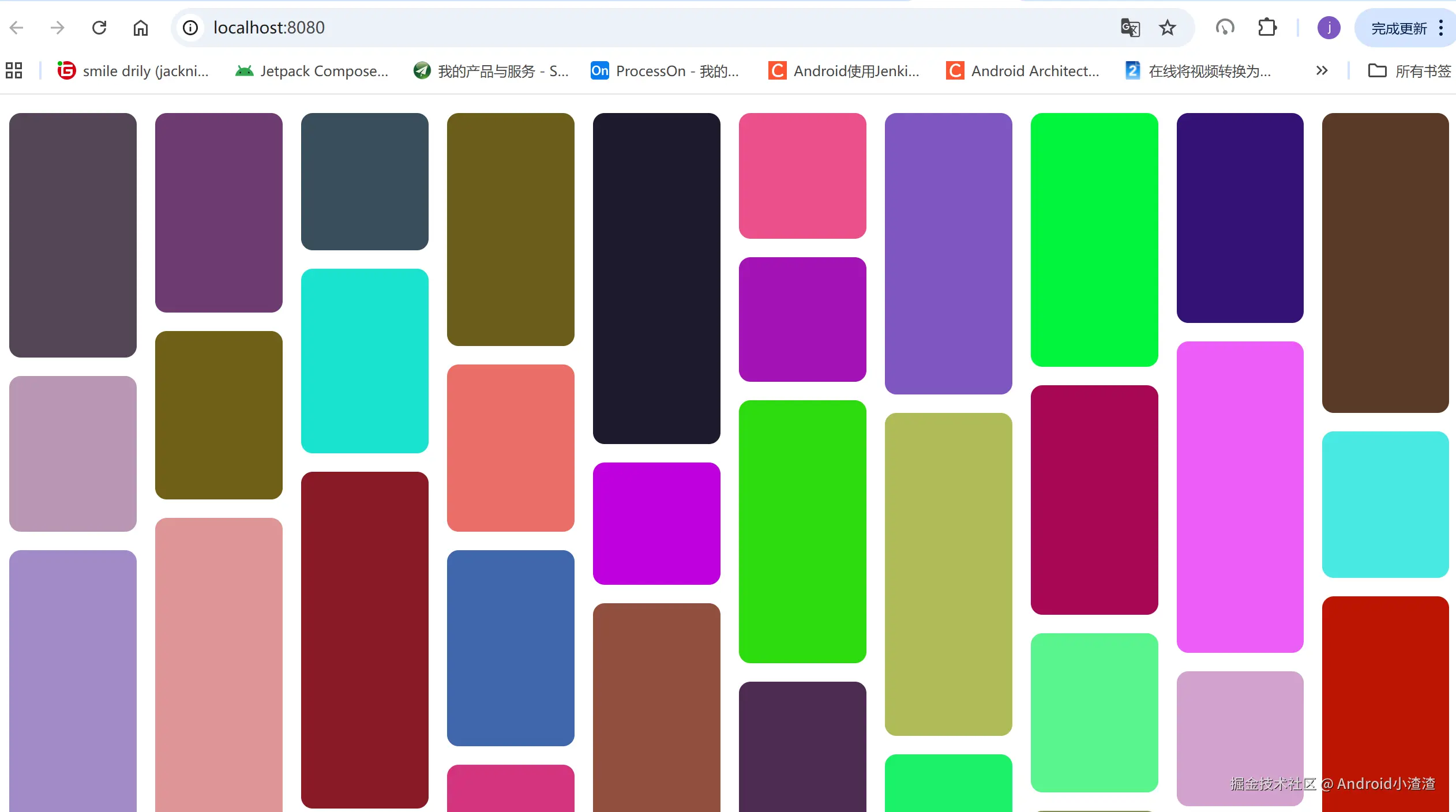Open the 所有书签 bookmarks folder
Viewport: 1456px width, 812px height.
[x=1409, y=71]
